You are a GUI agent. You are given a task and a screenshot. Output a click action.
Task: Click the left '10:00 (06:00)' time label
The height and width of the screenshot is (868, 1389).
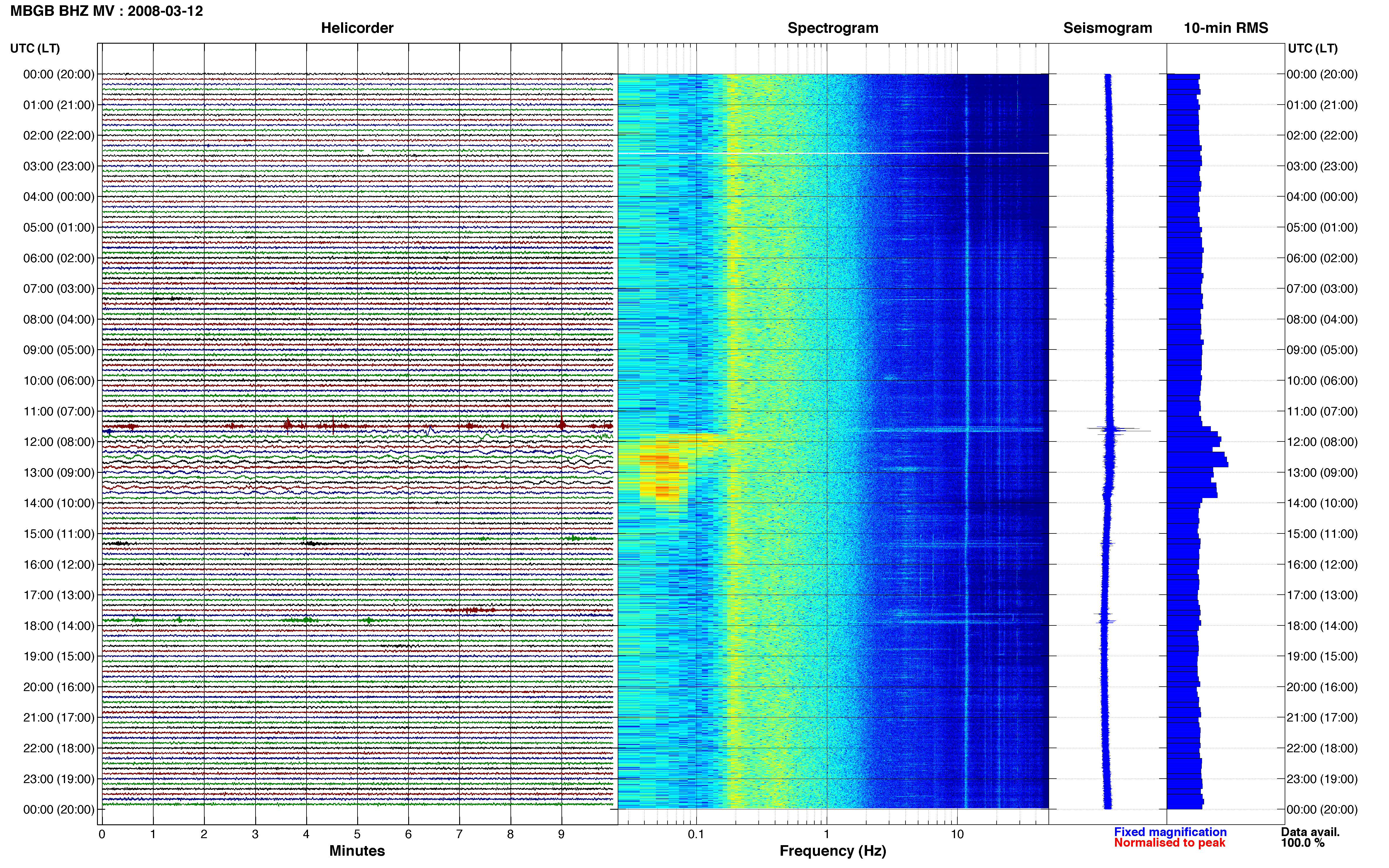(x=59, y=381)
